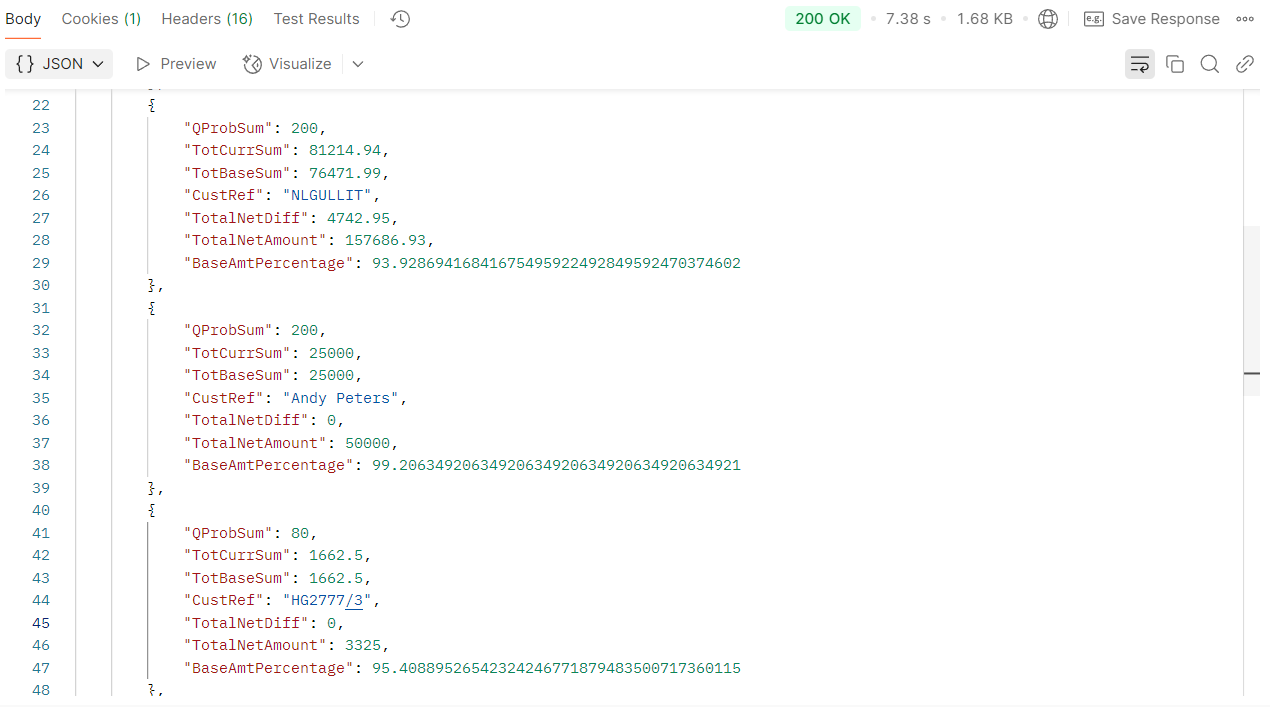Click the 50000 TotalNetAmount value

point(367,443)
